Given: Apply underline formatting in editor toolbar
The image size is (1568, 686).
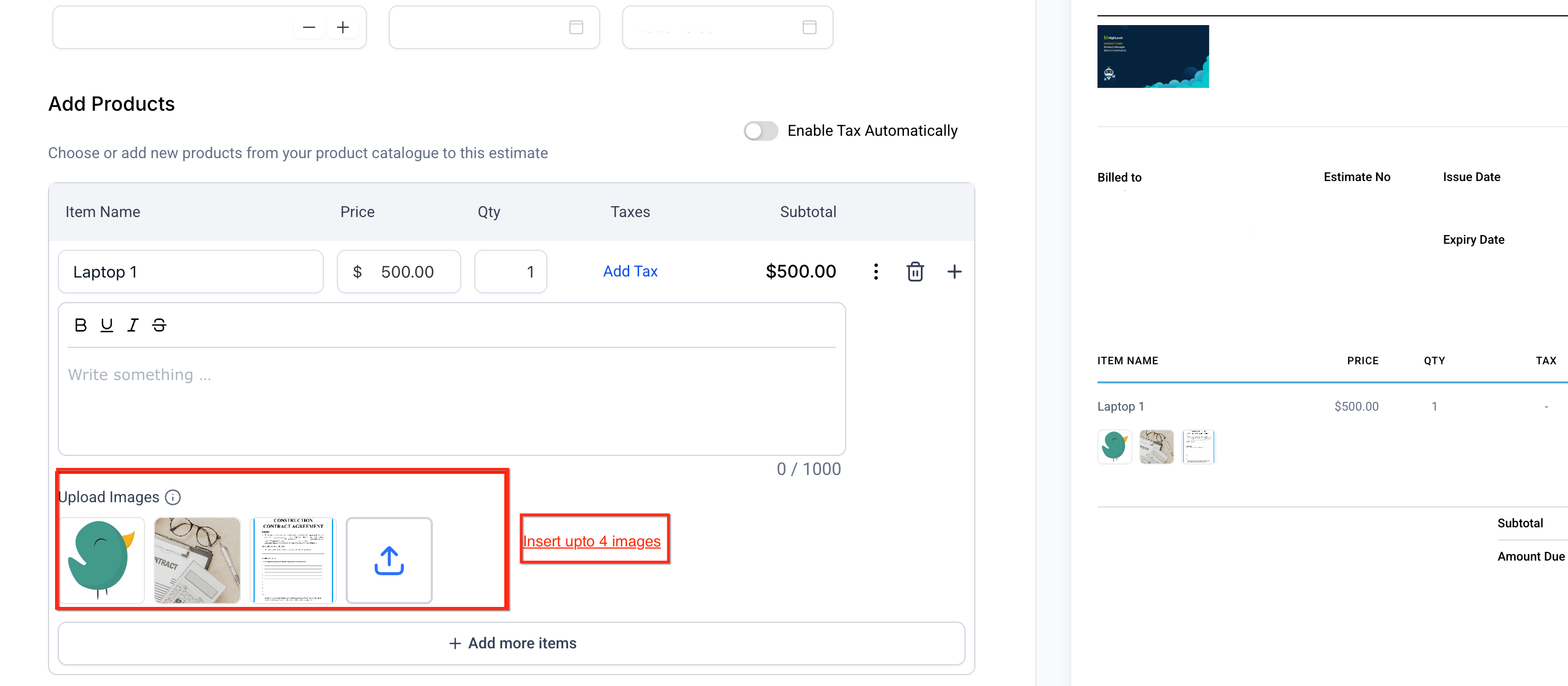Looking at the screenshot, I should [106, 325].
